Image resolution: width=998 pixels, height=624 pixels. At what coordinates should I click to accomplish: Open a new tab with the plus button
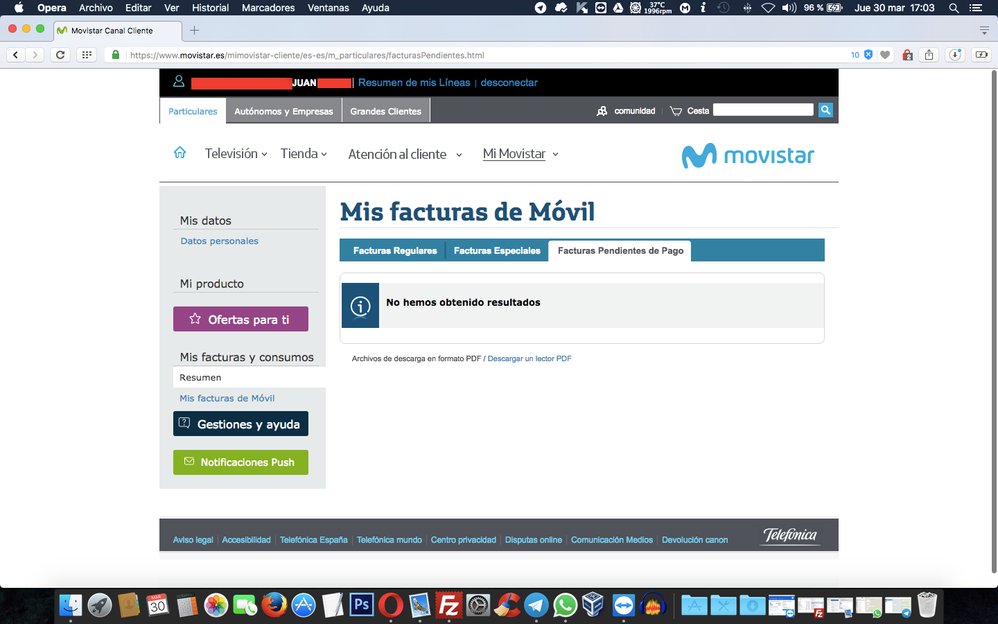click(x=194, y=31)
